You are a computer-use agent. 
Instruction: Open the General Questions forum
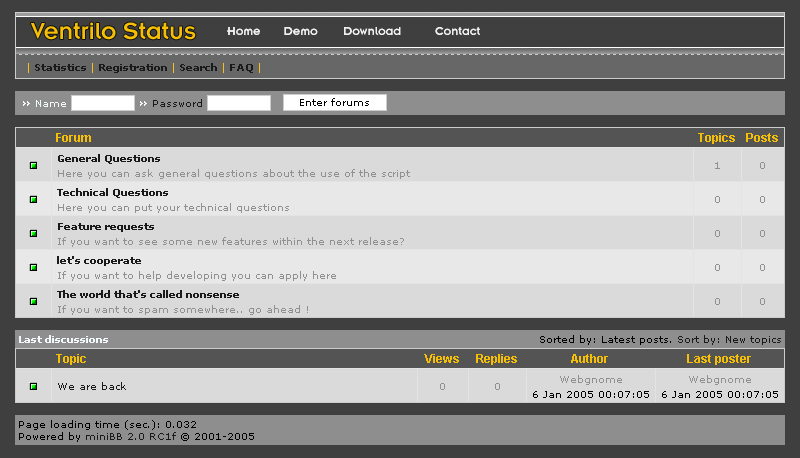[x=109, y=159]
